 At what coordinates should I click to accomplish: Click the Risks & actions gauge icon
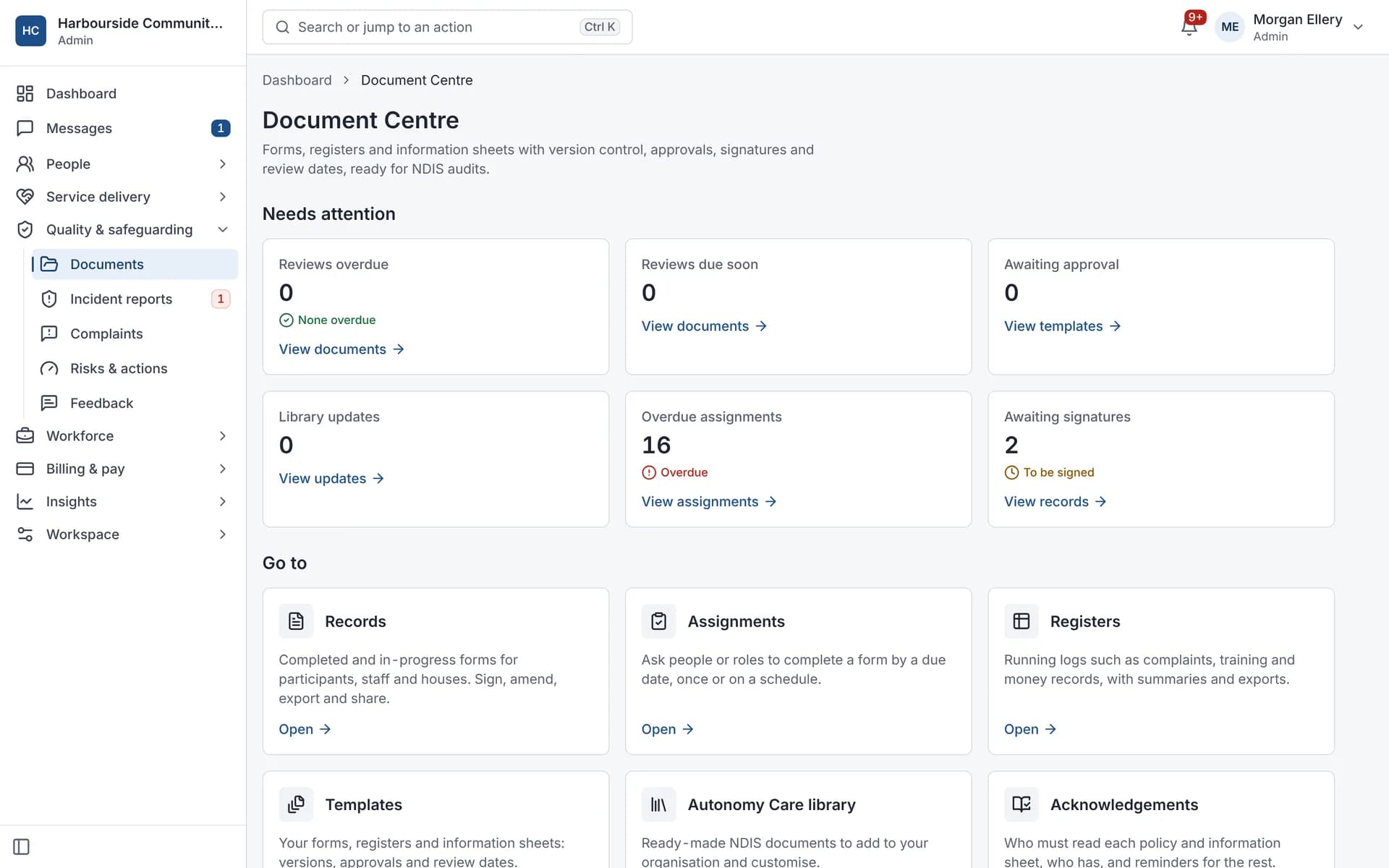tap(49, 368)
